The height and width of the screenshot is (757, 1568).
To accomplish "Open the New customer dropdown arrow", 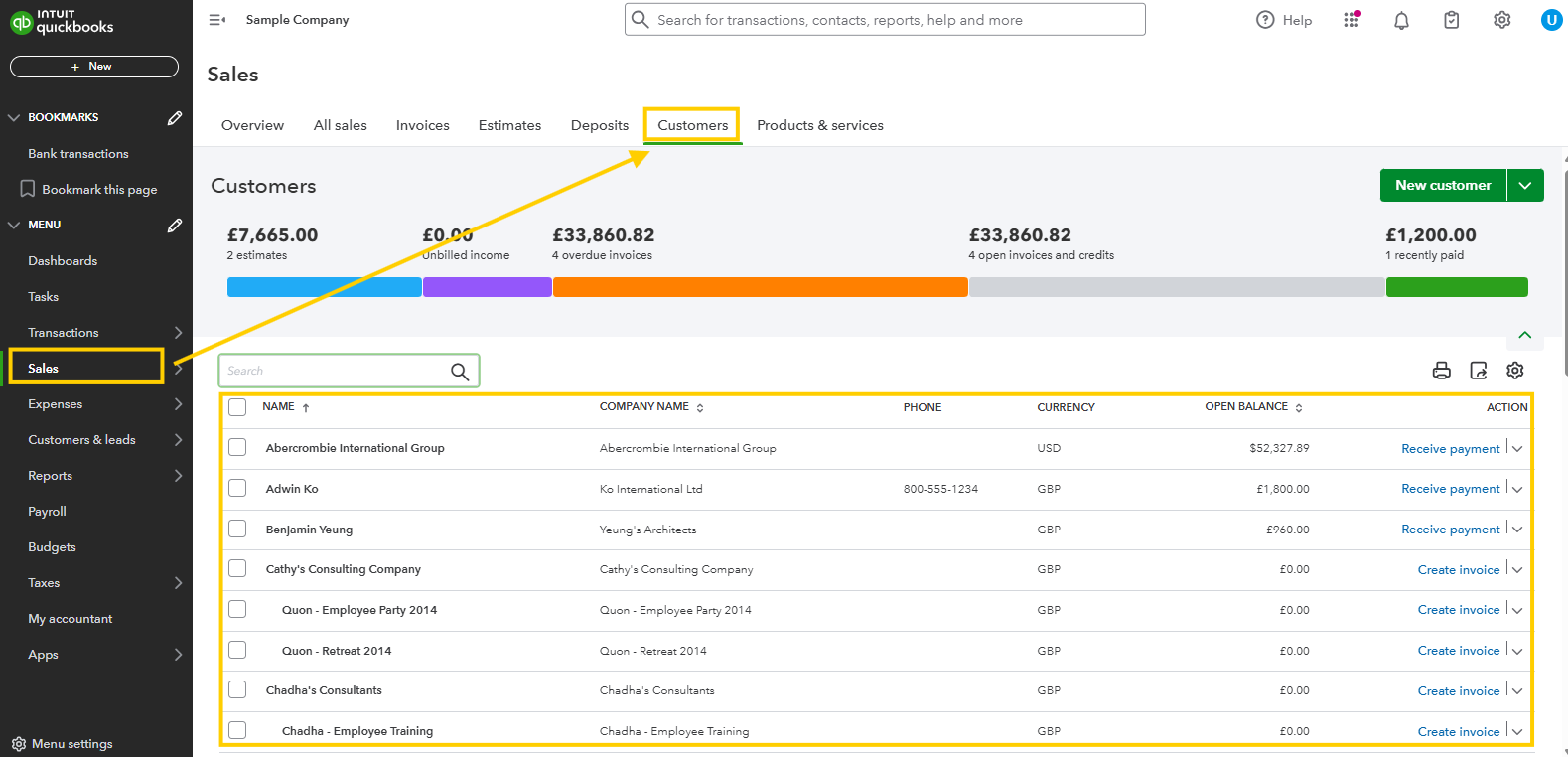I will [x=1525, y=185].
